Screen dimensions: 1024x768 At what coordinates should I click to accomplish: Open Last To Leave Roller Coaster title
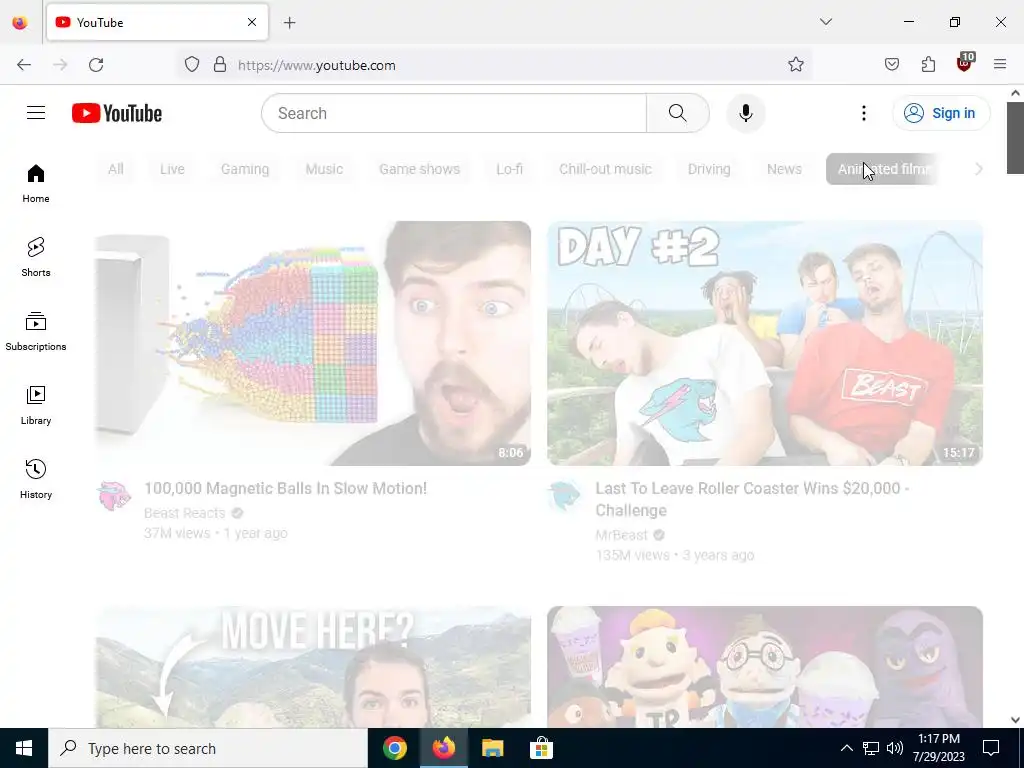(x=752, y=500)
